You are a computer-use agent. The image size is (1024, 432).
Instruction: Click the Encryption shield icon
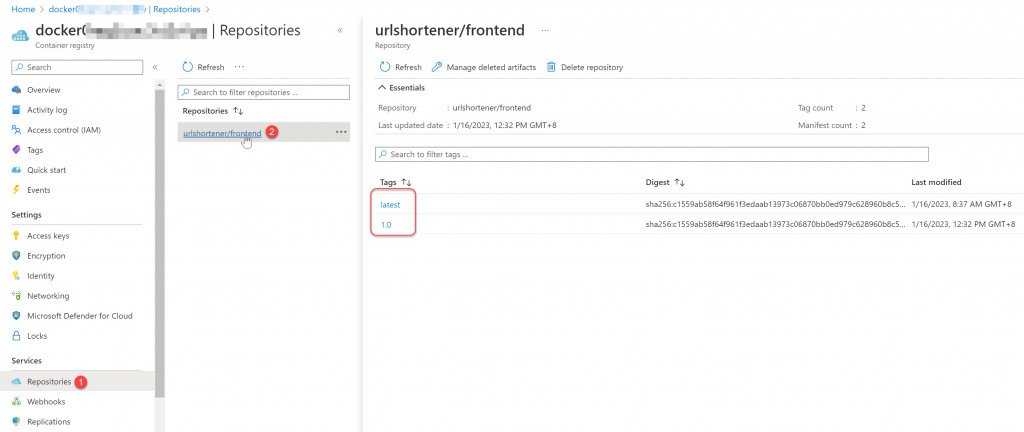(16, 256)
